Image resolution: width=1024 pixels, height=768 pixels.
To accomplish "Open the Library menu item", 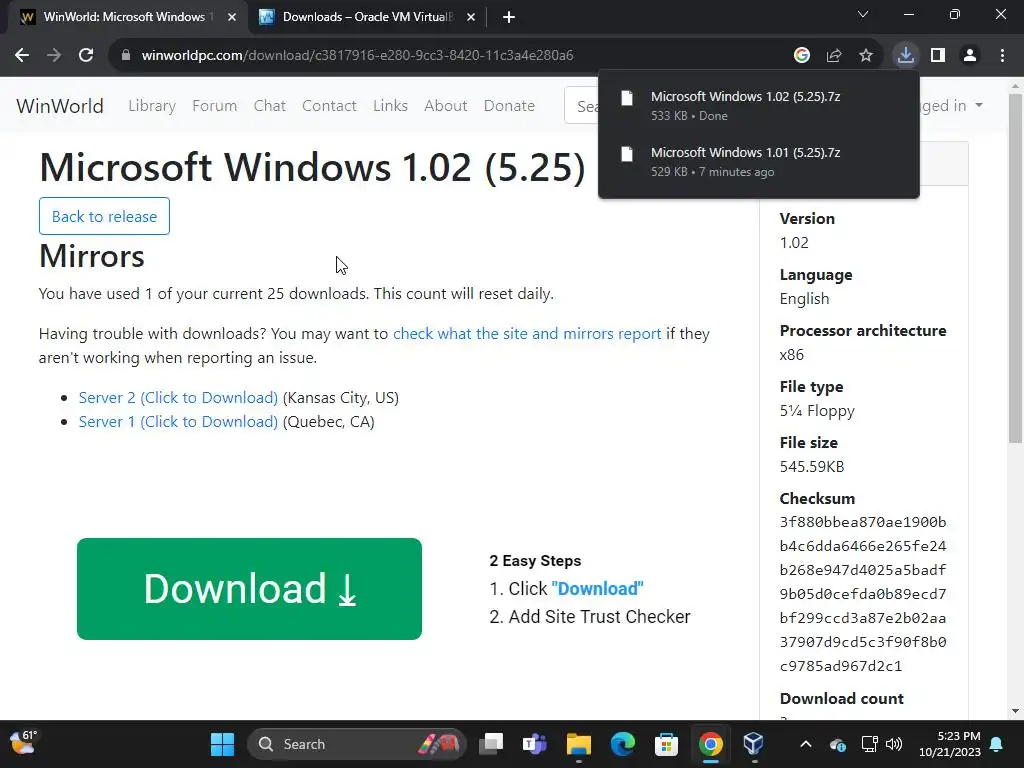I will click(152, 106).
